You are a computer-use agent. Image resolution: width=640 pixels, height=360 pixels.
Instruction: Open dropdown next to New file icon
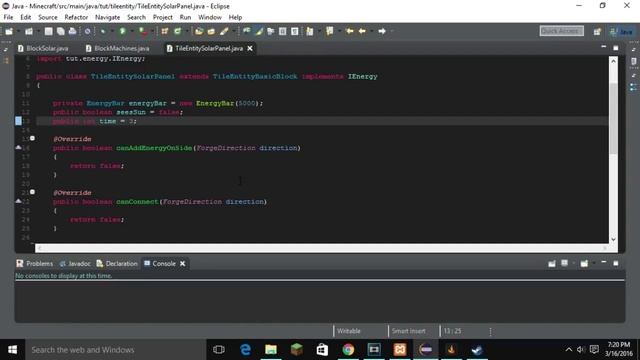pyautogui.click(x=18, y=31)
